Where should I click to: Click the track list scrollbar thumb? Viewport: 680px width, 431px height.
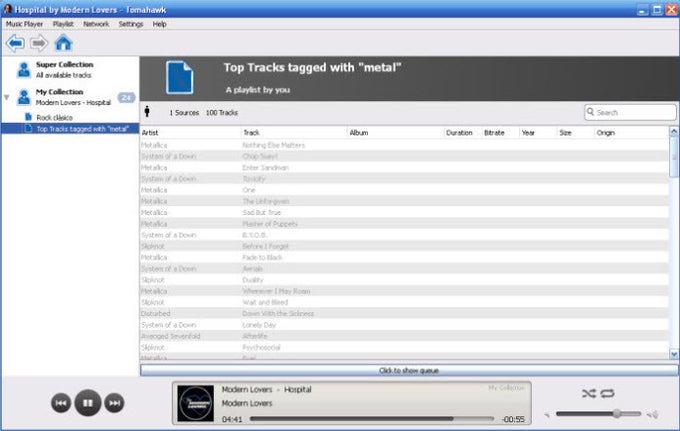(673, 157)
